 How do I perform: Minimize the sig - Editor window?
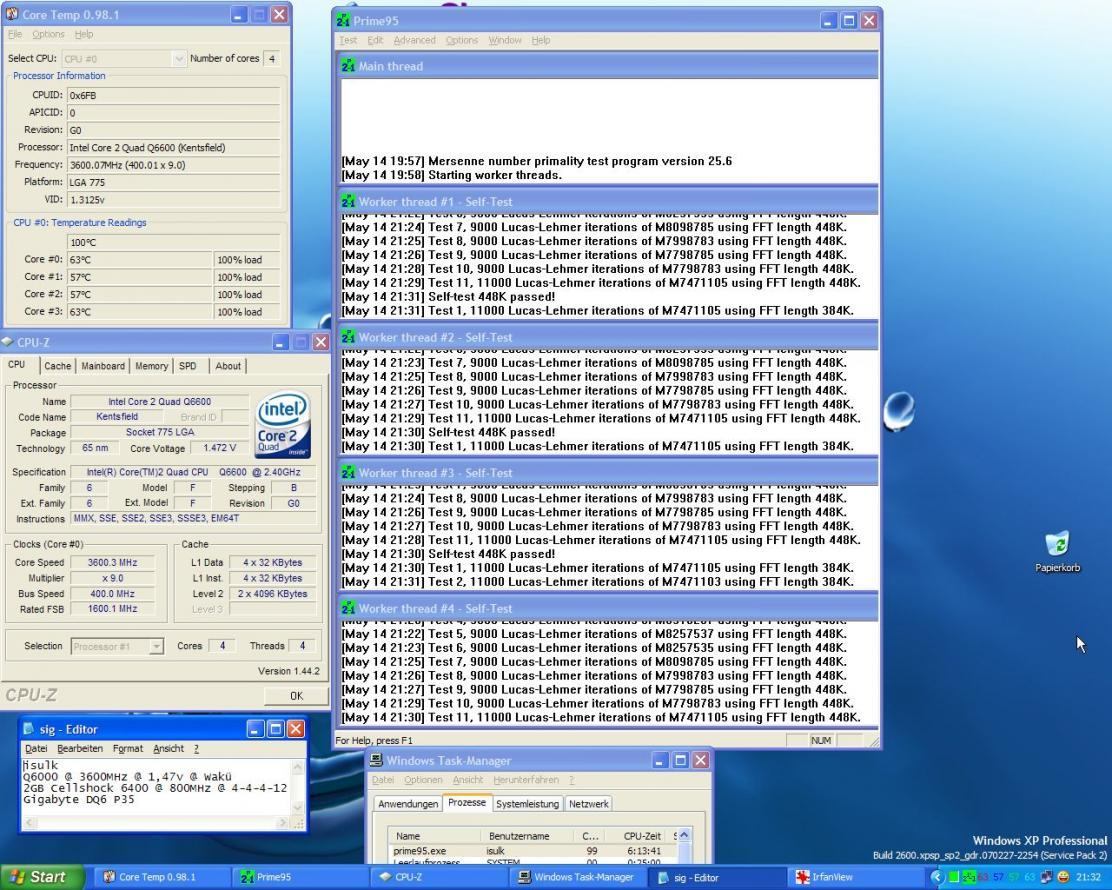point(255,729)
